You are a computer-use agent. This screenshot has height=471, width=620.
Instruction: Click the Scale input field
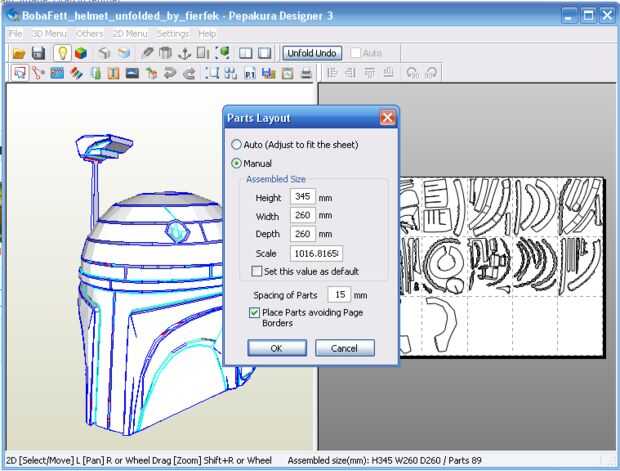click(x=316, y=253)
